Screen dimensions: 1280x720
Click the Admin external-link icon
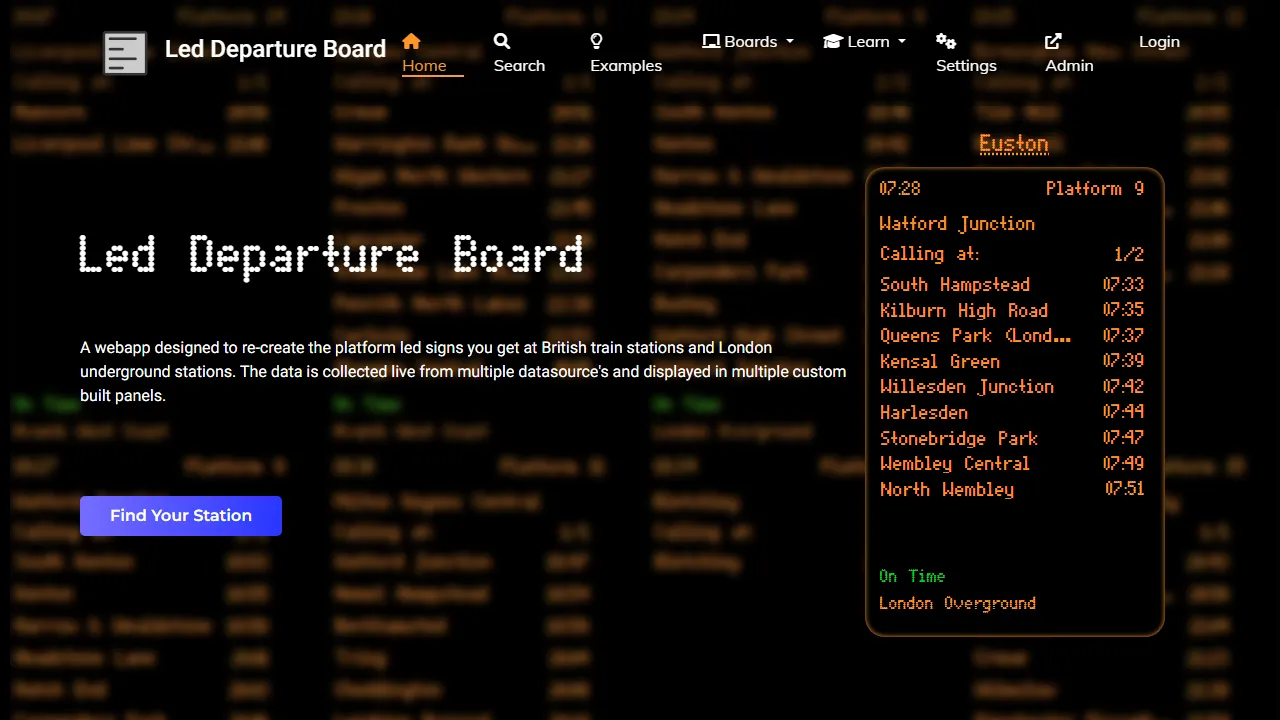(1053, 41)
